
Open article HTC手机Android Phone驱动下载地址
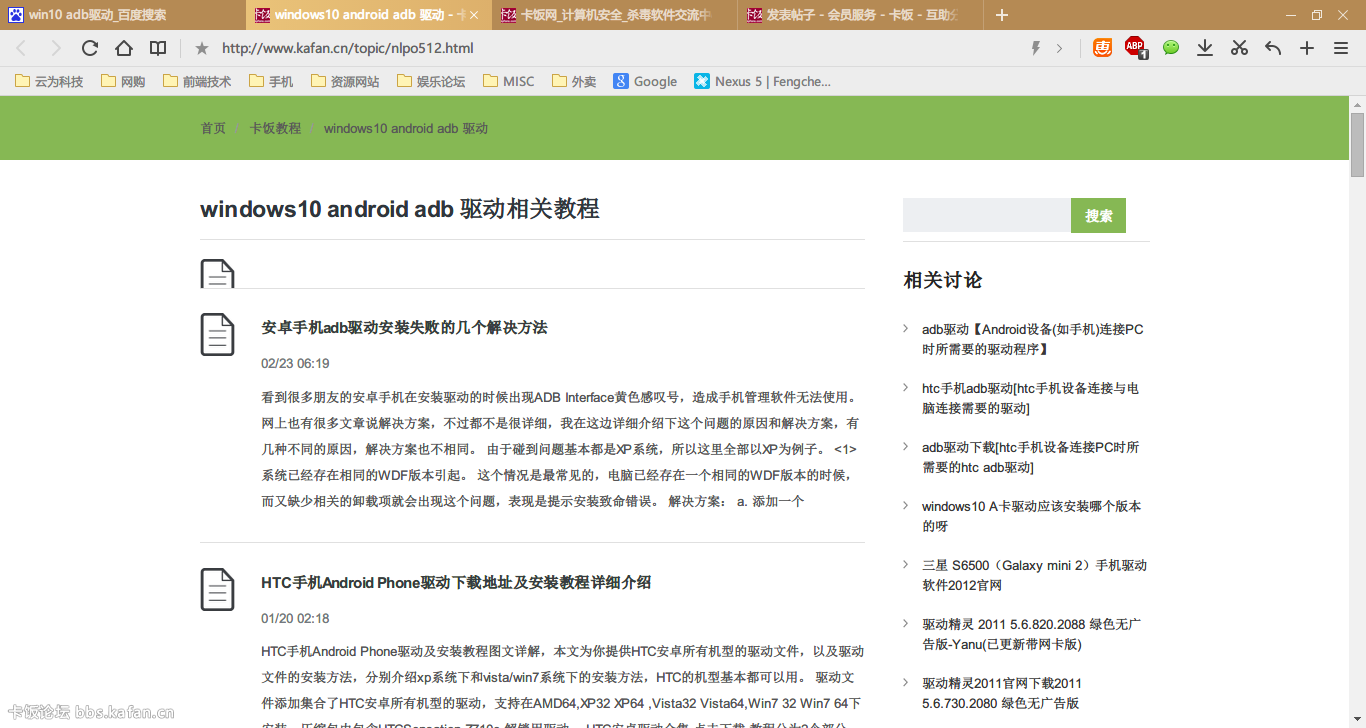(x=456, y=582)
